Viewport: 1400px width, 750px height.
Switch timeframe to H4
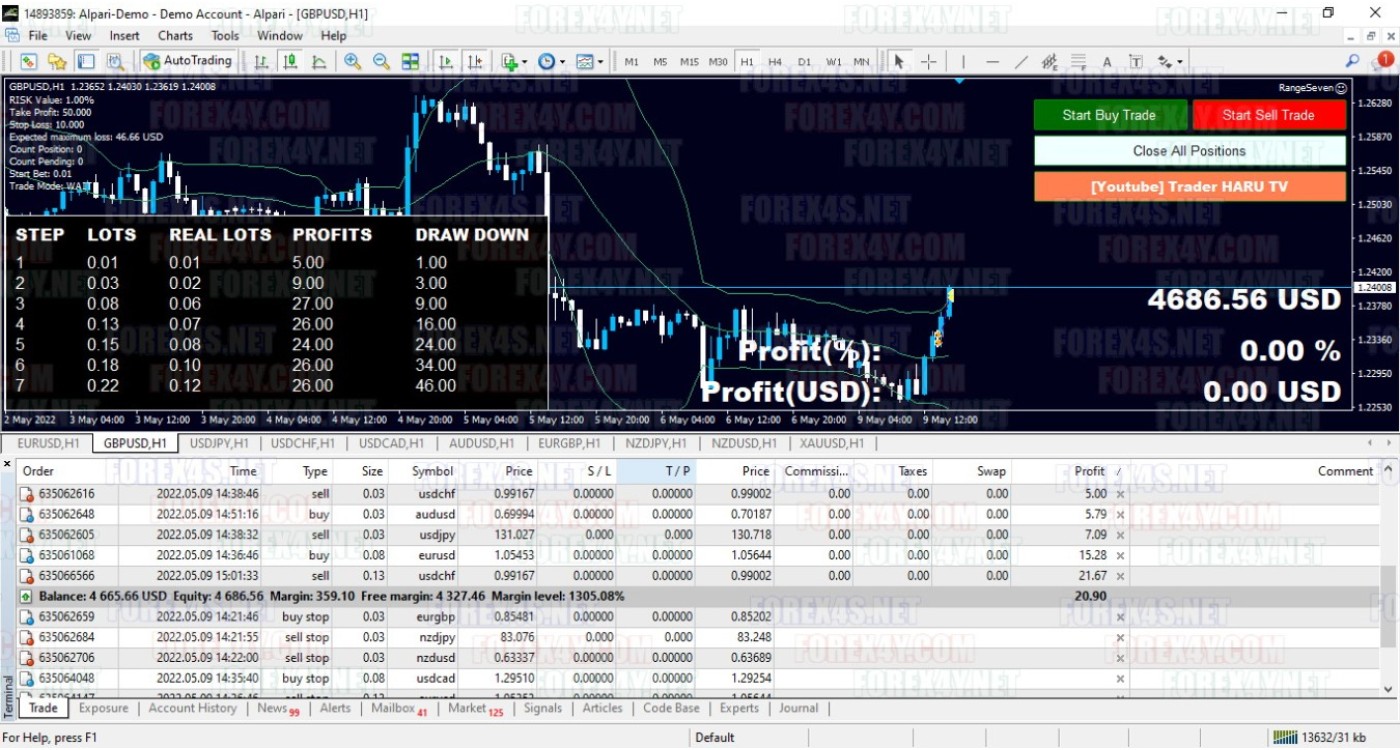coord(775,62)
